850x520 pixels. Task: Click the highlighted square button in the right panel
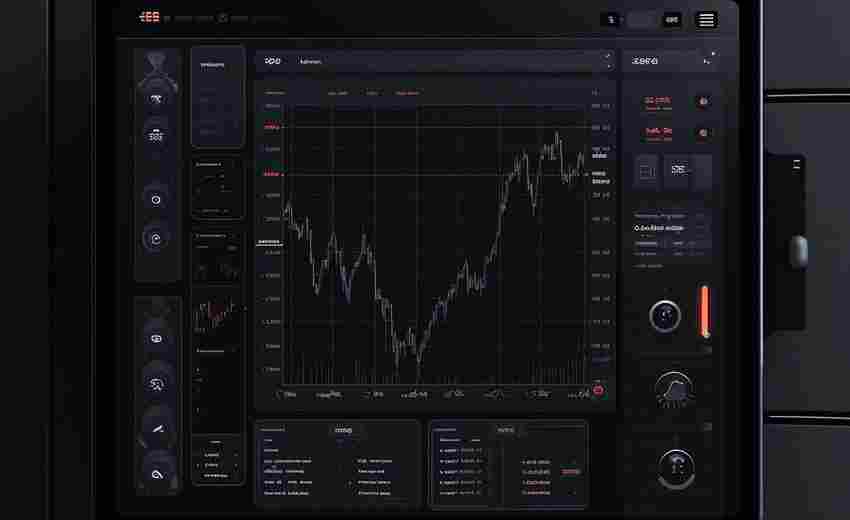[x=678, y=170]
